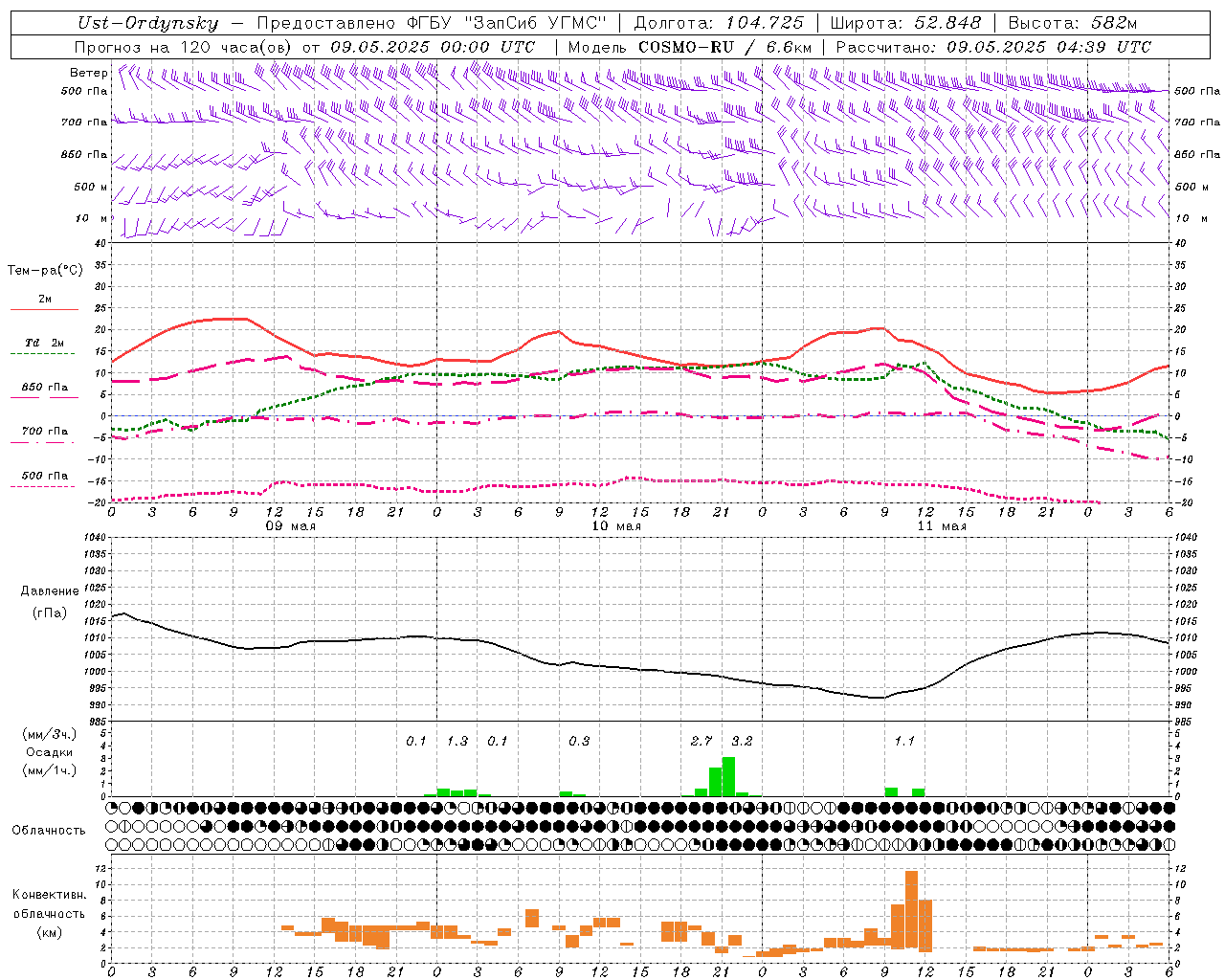Click the tallest green precipitation bar
This screenshot has height=980, width=1225.
point(728,776)
